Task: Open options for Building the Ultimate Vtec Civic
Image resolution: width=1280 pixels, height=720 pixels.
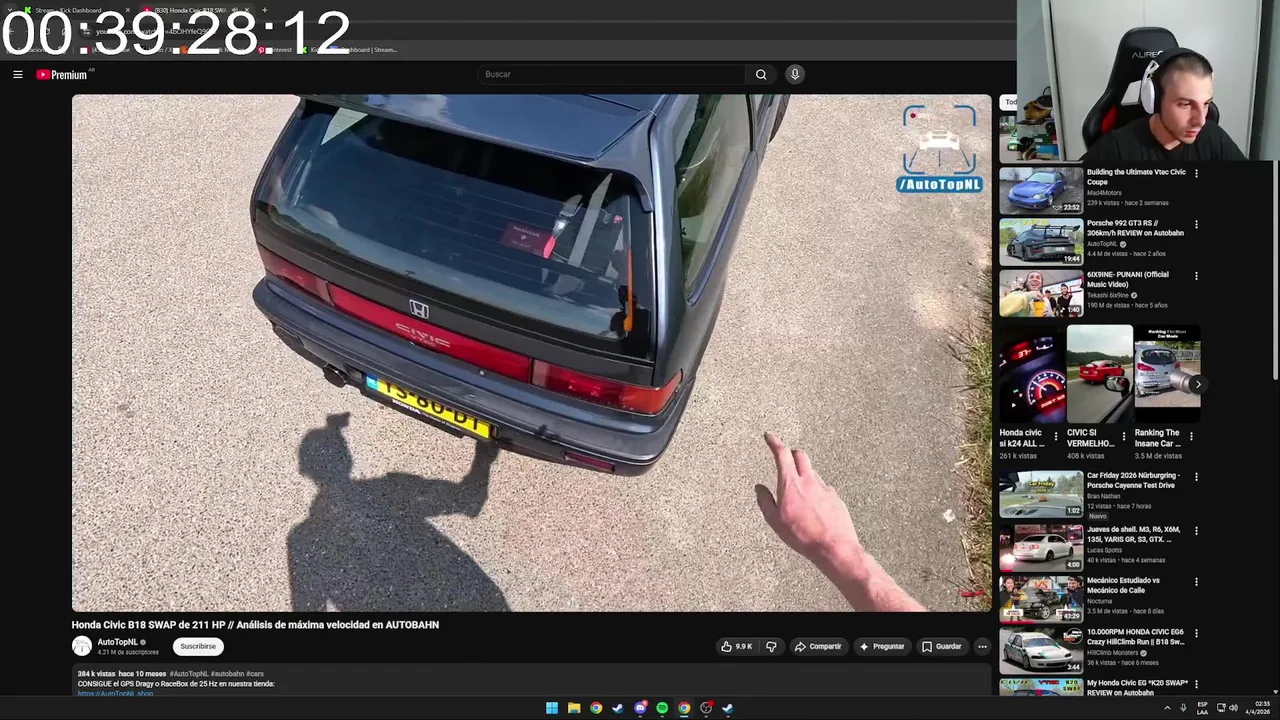Action: (1196, 173)
